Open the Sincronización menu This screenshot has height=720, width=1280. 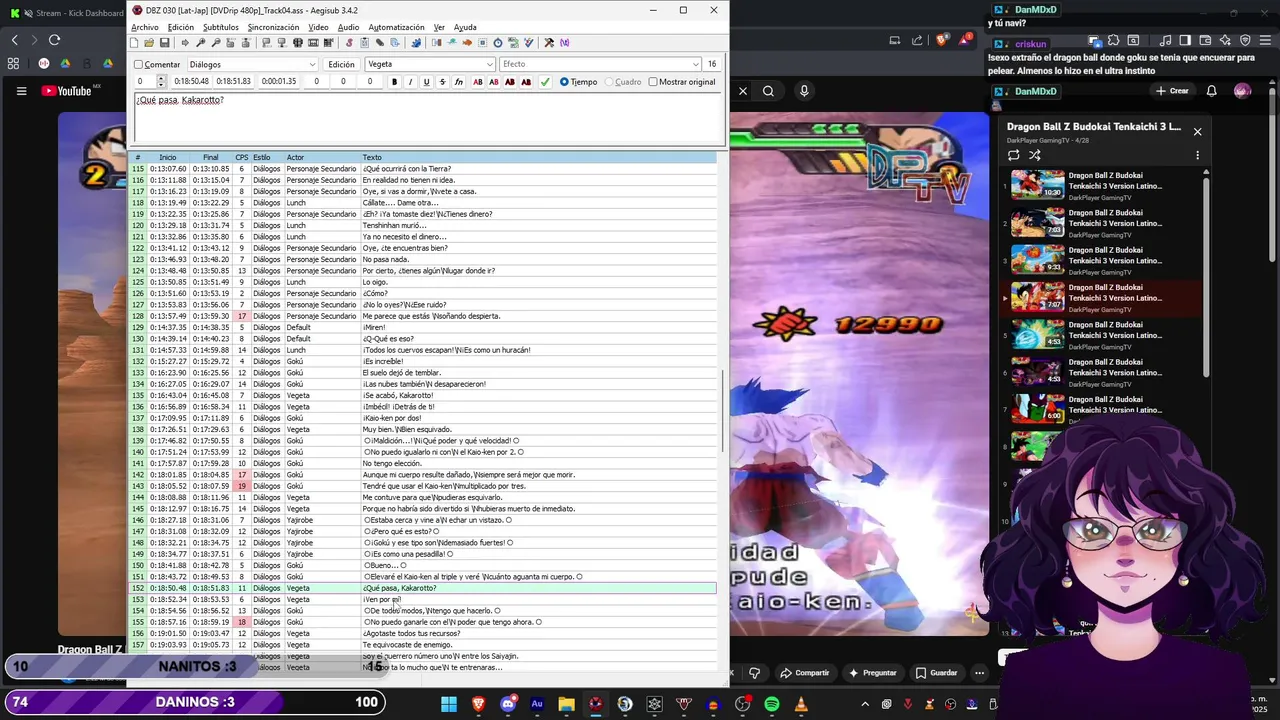tap(273, 27)
